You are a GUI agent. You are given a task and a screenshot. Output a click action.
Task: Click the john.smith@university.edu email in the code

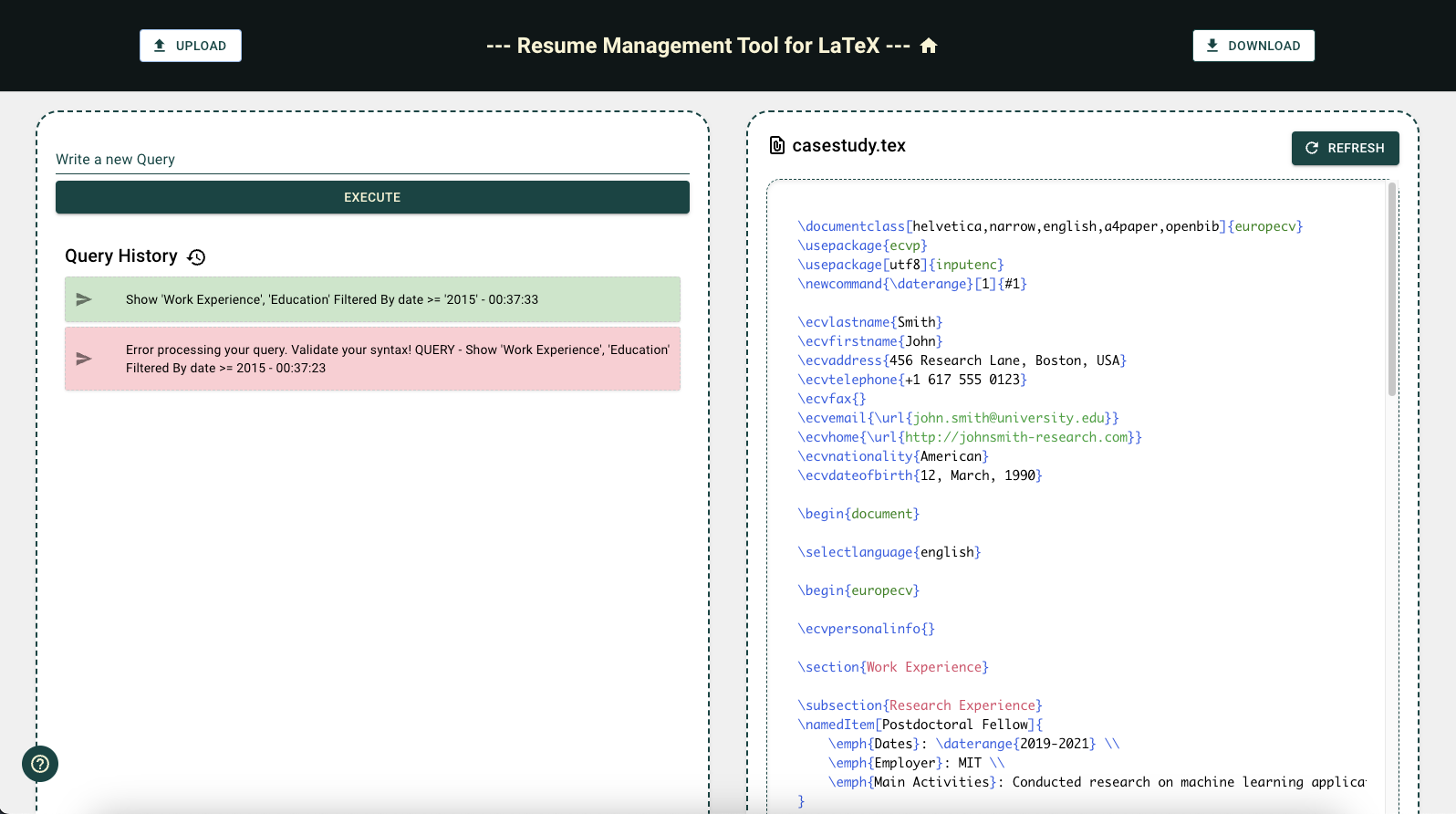point(1008,418)
